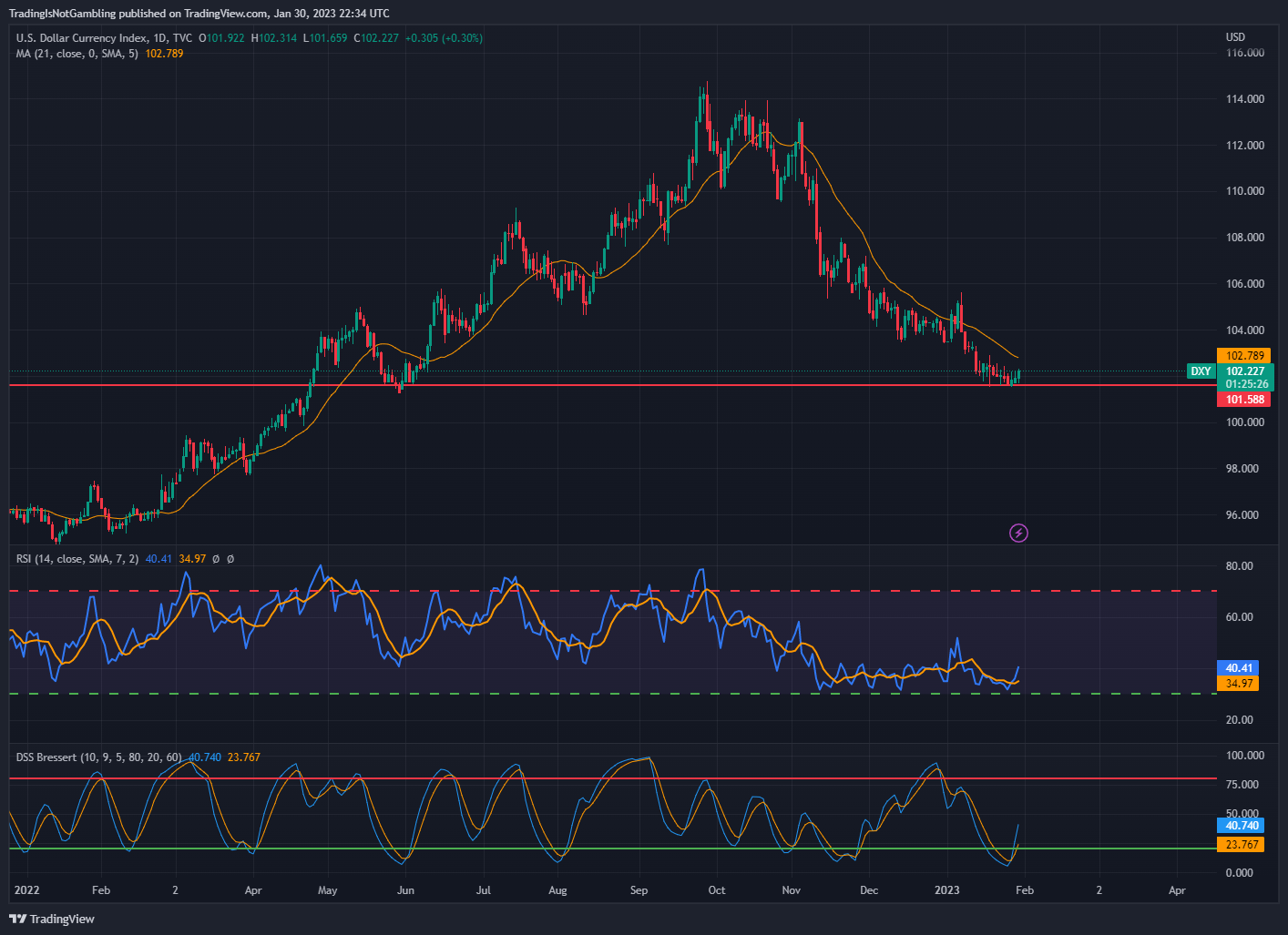Select the DSS Bressert indicator legend
The image size is (1288, 935).
tap(99, 757)
